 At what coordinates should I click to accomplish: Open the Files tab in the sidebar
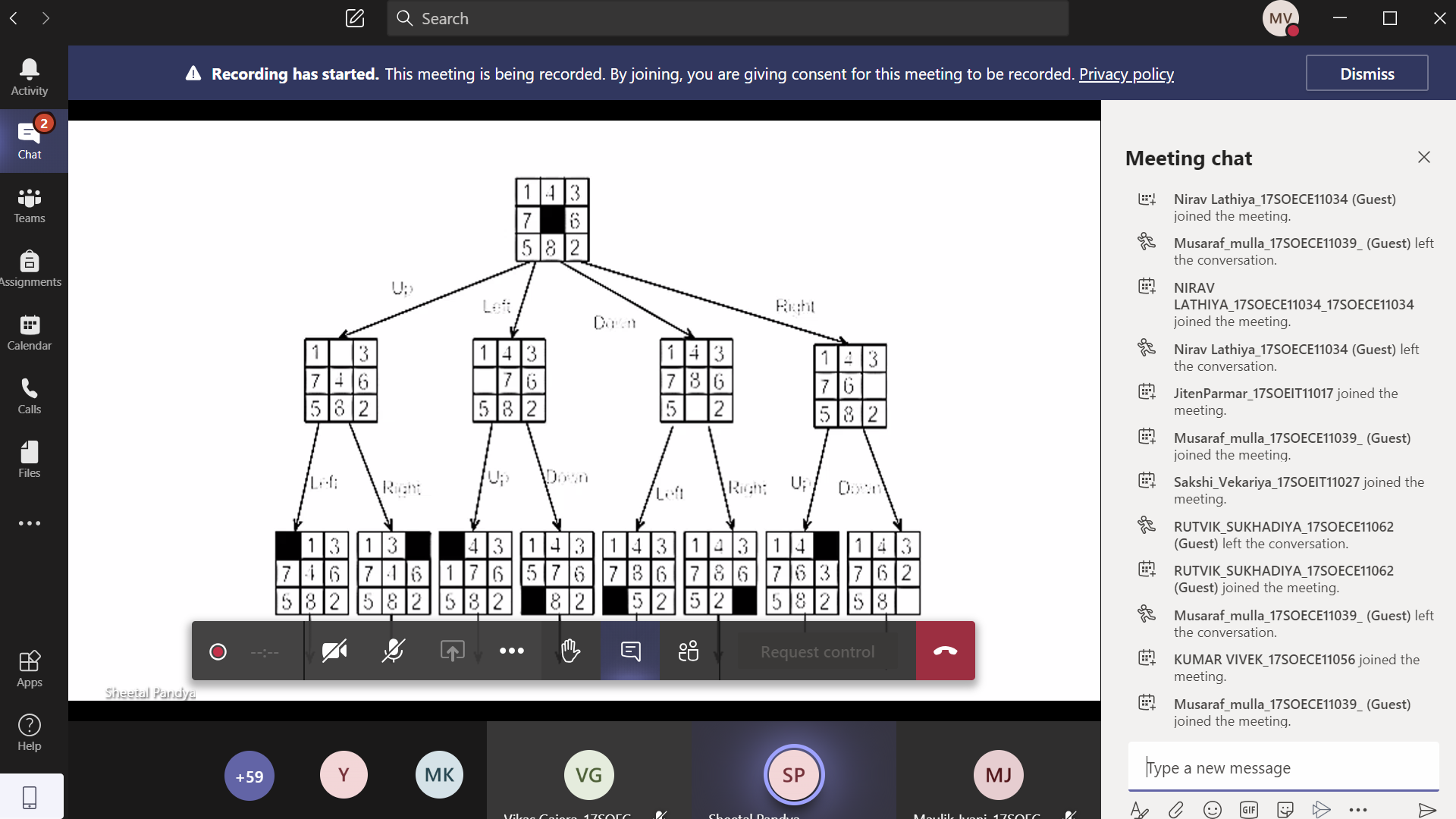(x=30, y=460)
